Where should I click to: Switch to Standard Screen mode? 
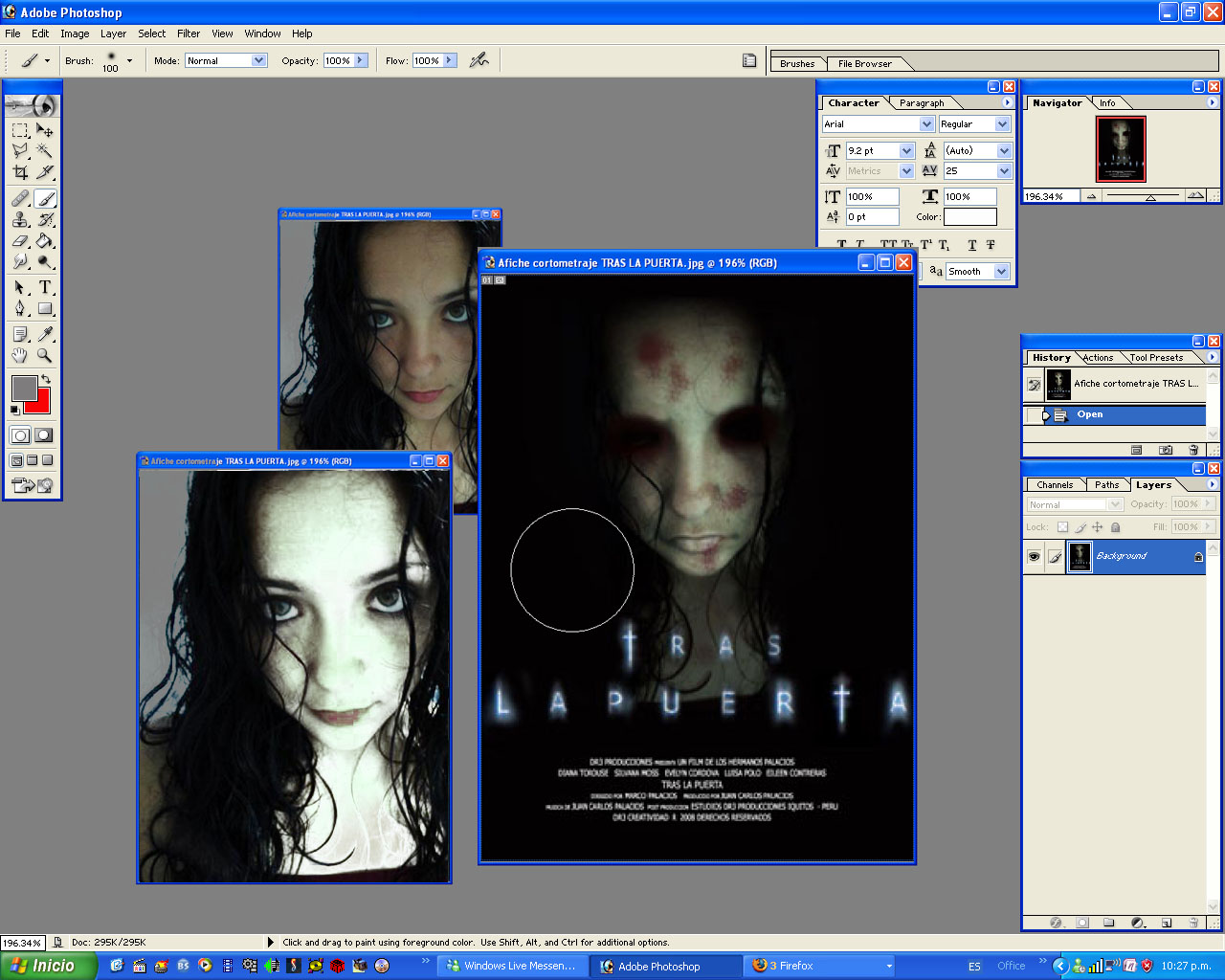[x=17, y=460]
